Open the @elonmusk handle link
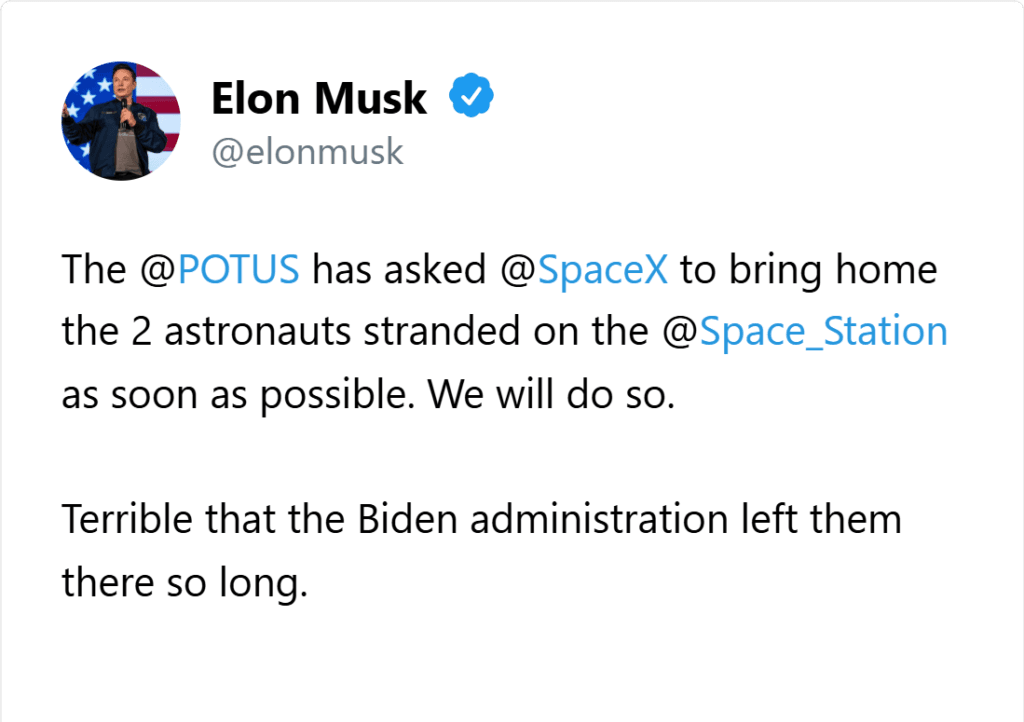This screenshot has width=1024, height=722. [307, 152]
